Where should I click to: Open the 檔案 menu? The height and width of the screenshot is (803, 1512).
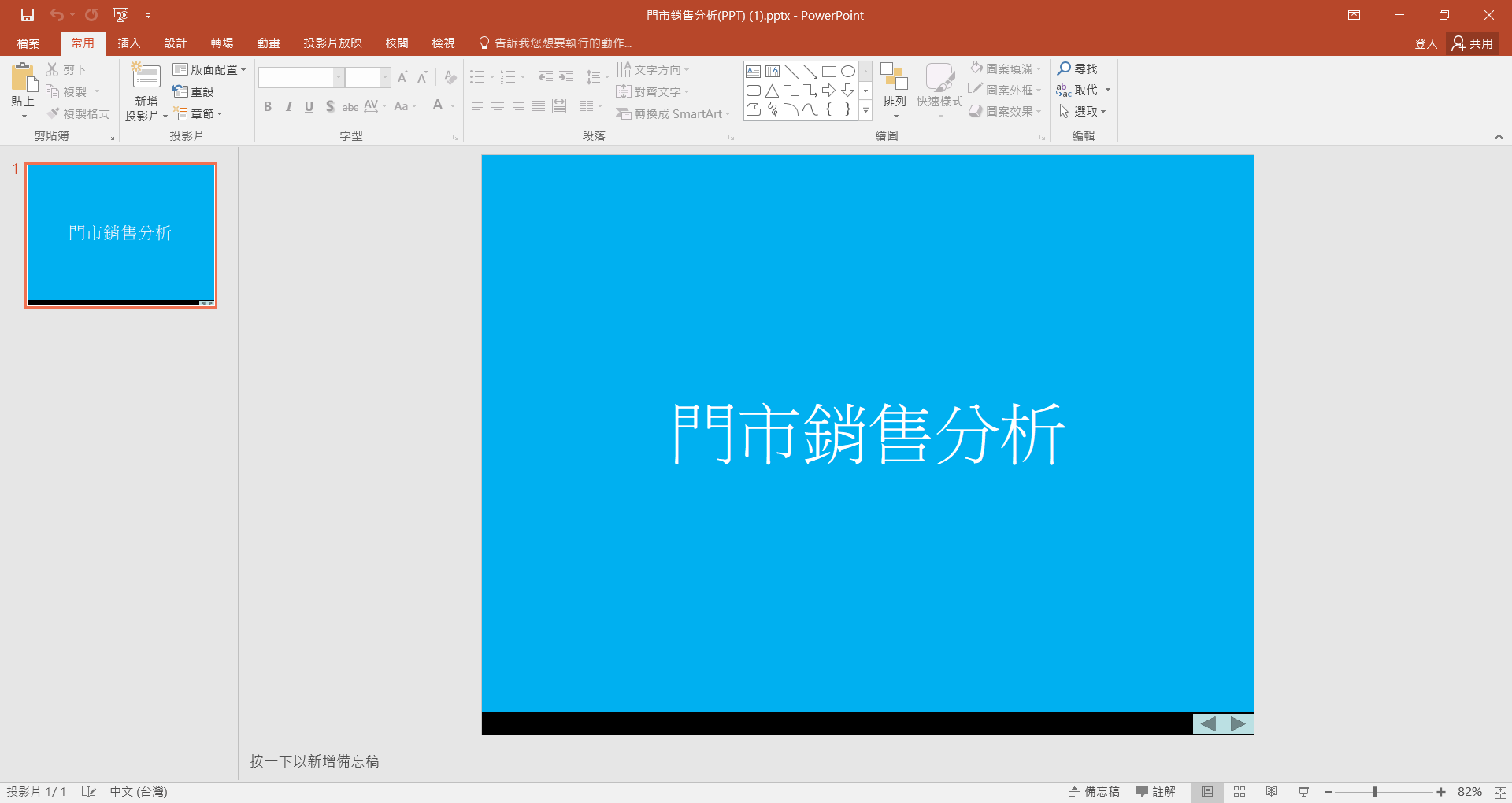tap(28, 43)
